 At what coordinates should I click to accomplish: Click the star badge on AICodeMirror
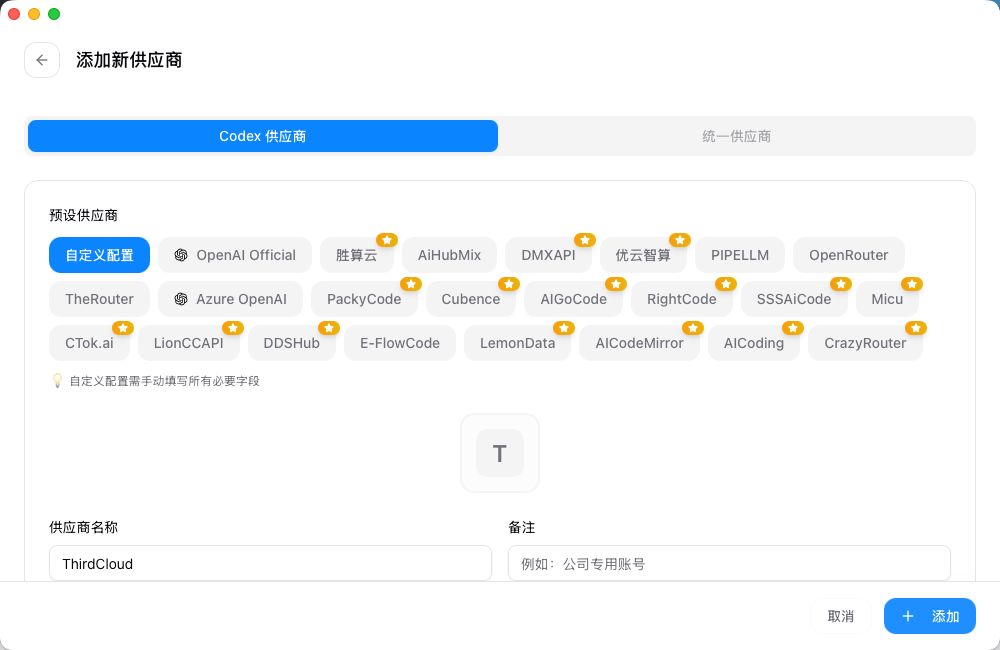coord(693,328)
